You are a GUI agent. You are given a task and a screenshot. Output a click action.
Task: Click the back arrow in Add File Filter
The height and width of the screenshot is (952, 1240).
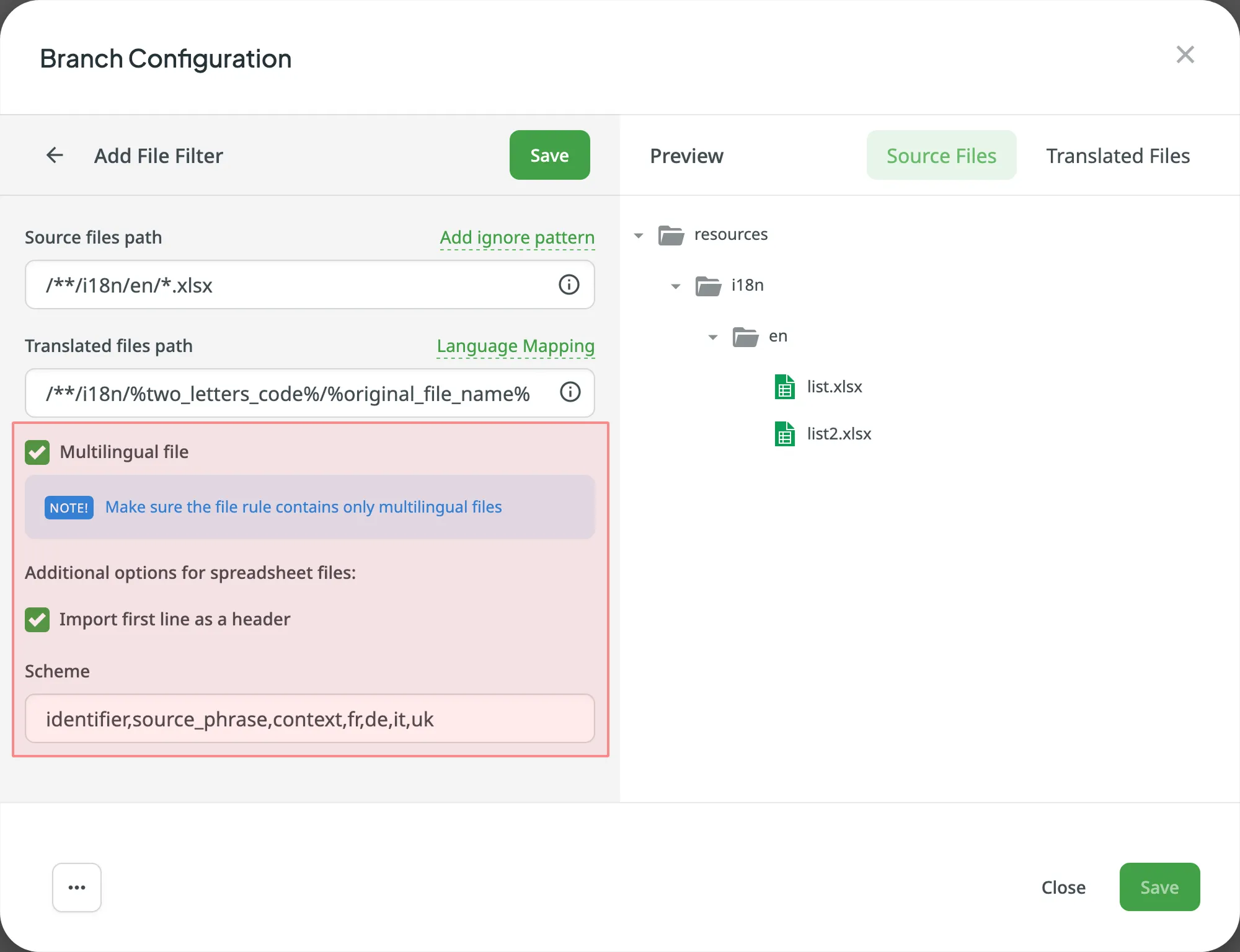coord(55,155)
